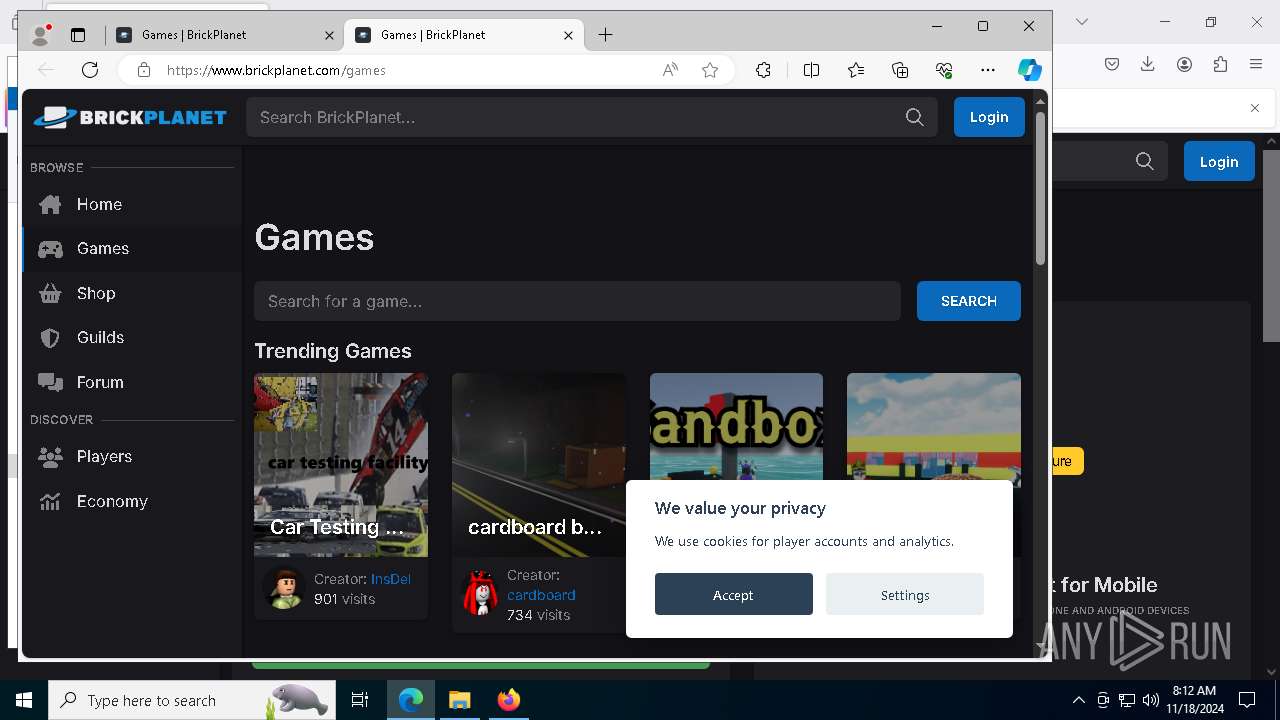Accept the cookie privacy notice
1280x720 pixels.
pos(734,594)
